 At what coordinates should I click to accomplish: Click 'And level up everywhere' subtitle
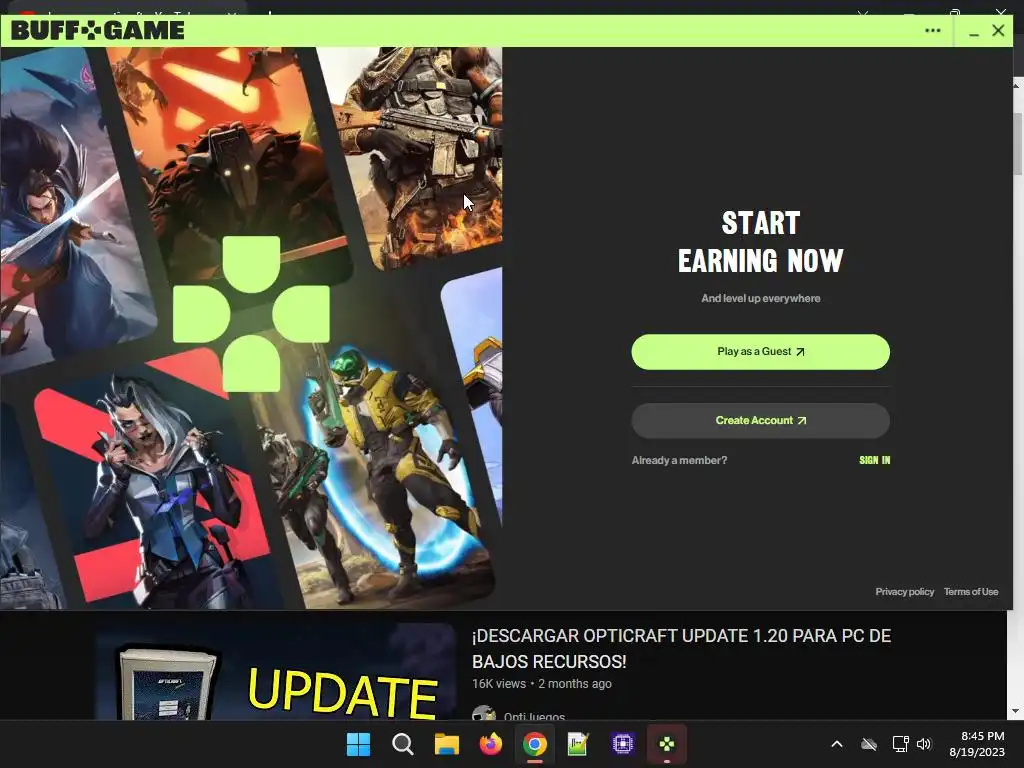click(x=760, y=298)
